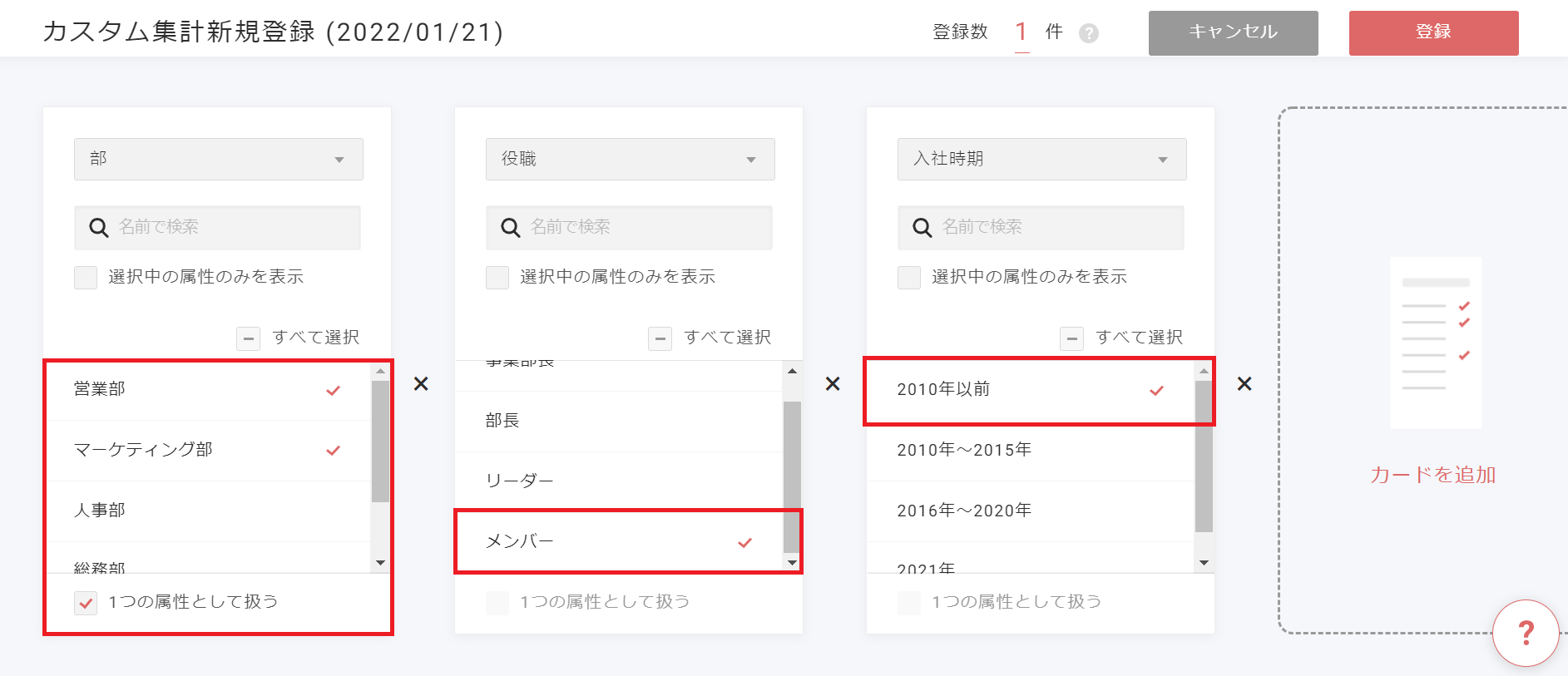Open the 入社時期 attribute dropdown
This screenshot has height=676, width=1568.
[x=1041, y=159]
